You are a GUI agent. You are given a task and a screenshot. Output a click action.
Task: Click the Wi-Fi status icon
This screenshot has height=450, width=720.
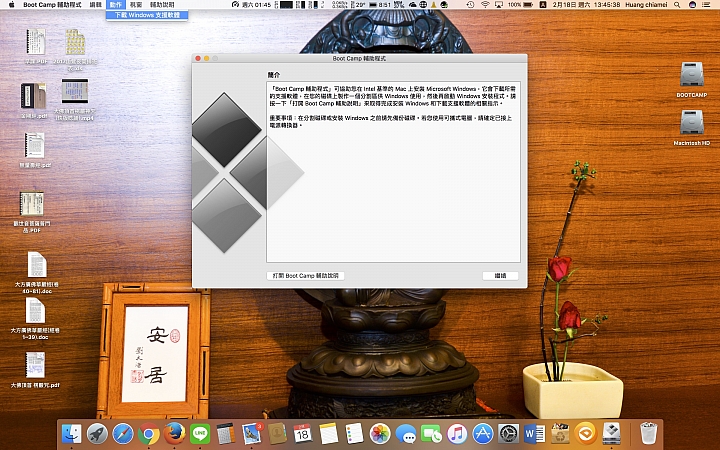[x=485, y=5]
